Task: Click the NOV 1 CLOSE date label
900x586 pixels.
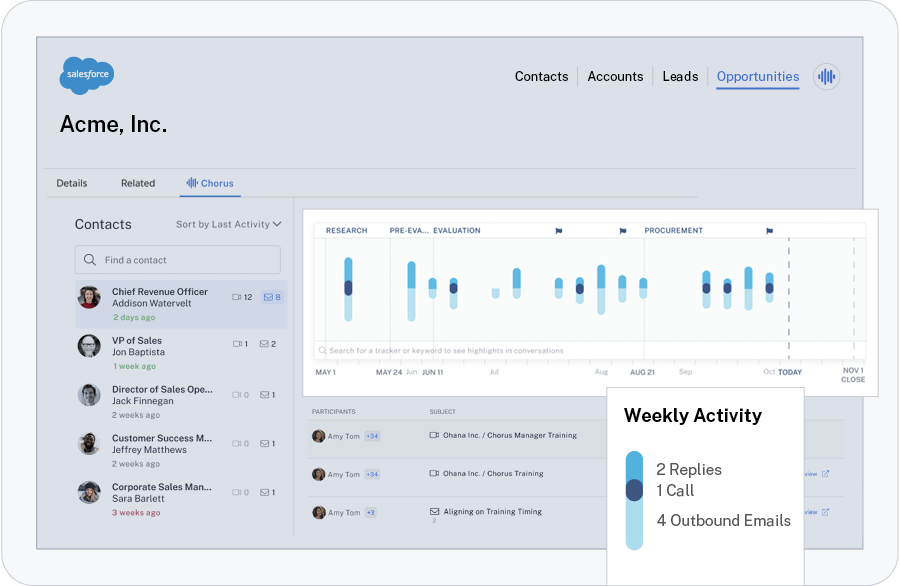Action: point(853,375)
